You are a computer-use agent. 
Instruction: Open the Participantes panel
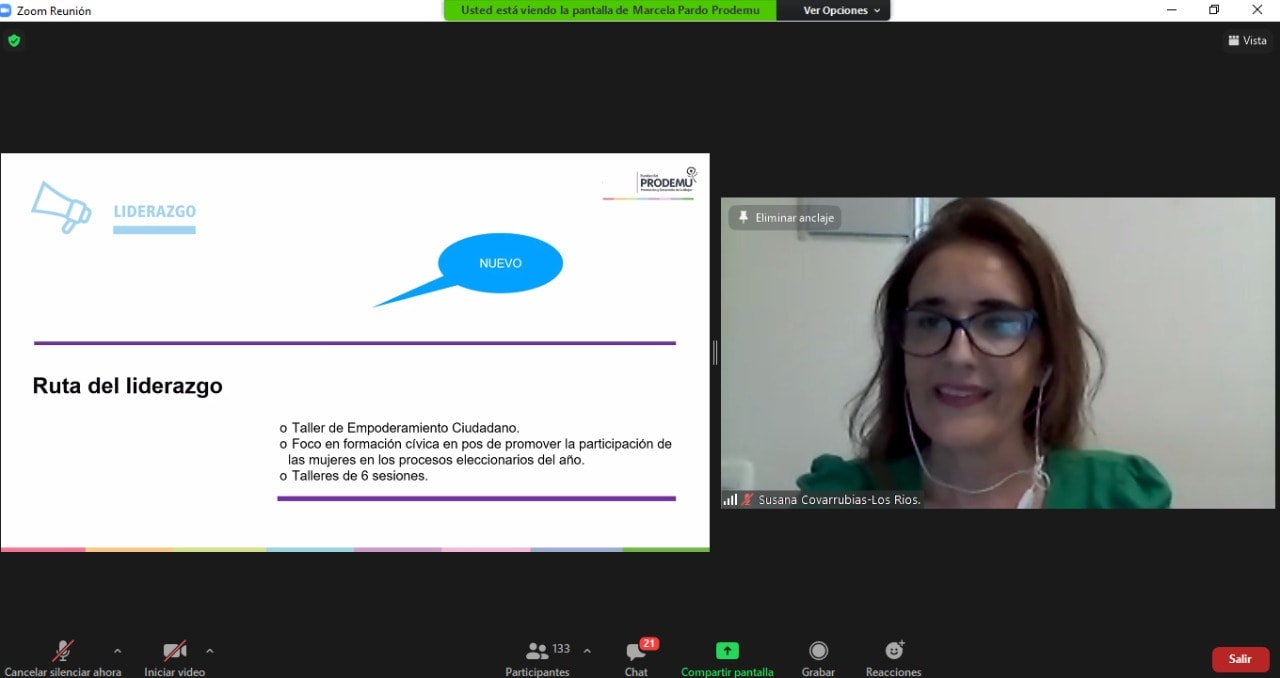538,653
